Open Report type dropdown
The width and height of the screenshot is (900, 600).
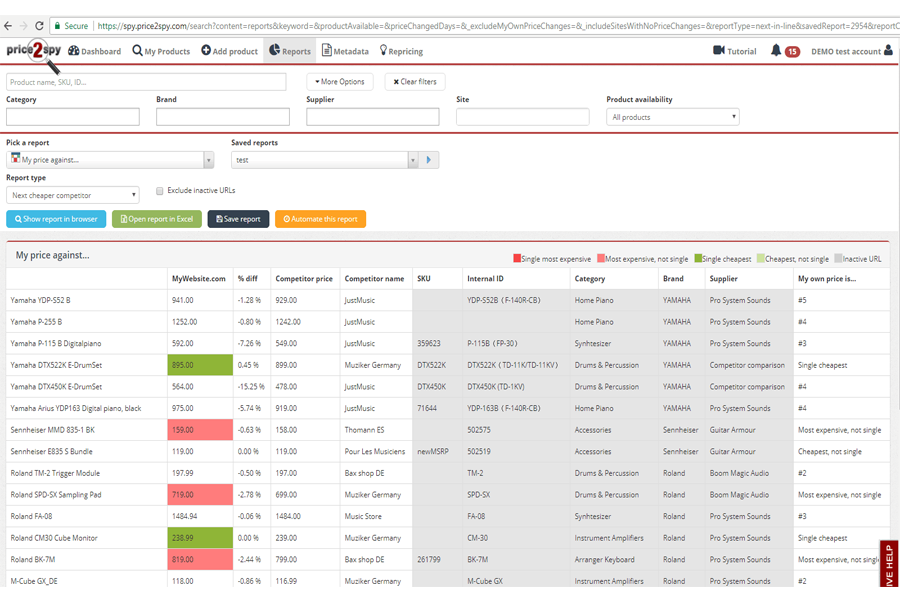73,195
